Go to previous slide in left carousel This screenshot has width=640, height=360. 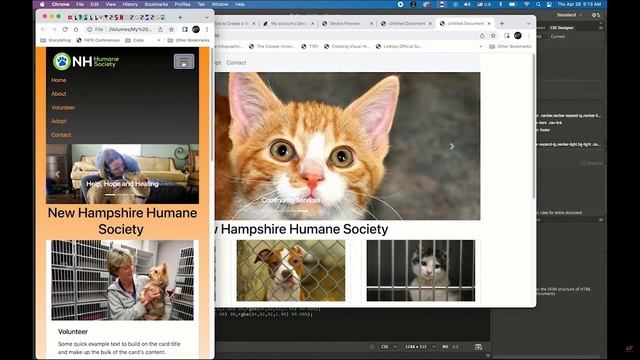[x=58, y=174]
